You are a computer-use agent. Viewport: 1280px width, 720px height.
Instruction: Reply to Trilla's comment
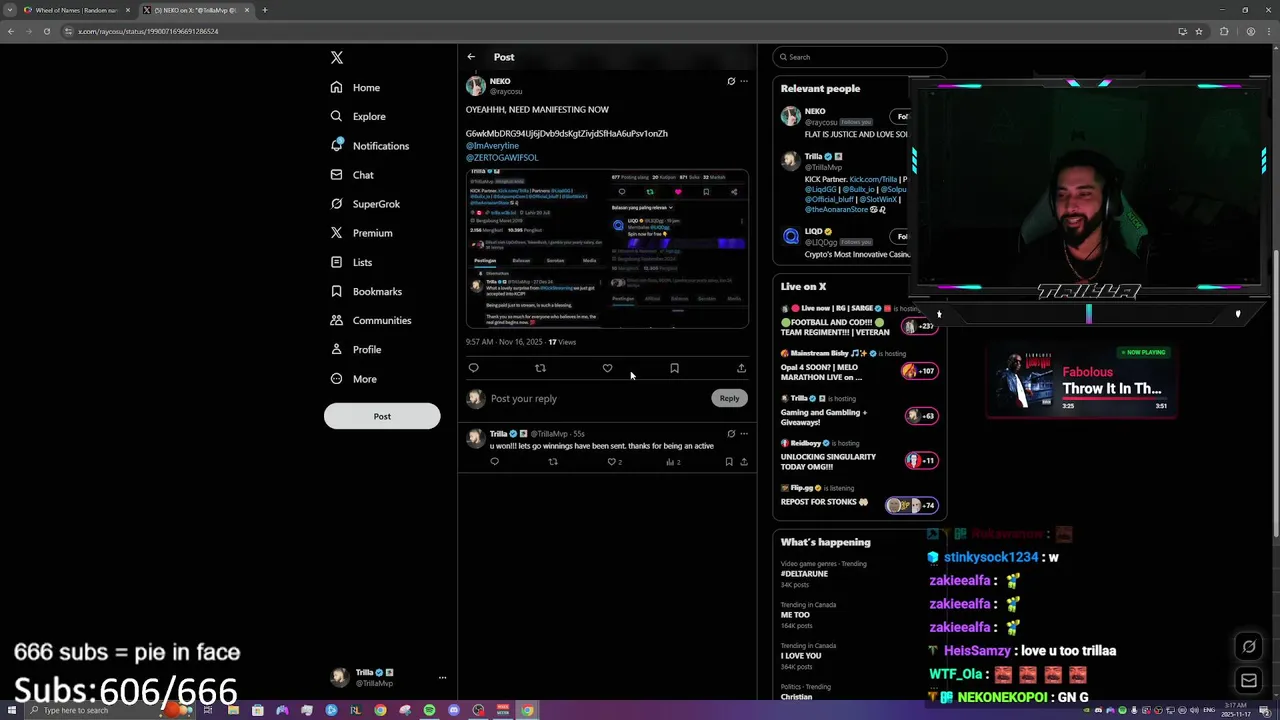click(494, 462)
